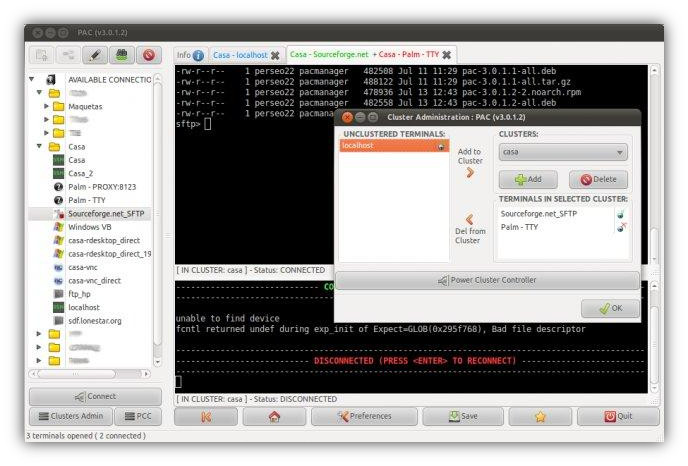Confirm Cluster Administration dialog with OK
Screen dimensions: 688x466
coord(610,308)
